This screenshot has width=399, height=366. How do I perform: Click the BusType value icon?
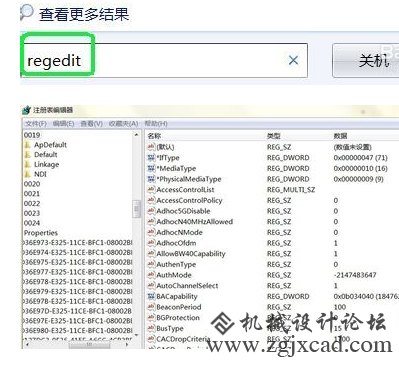[x=151, y=328]
